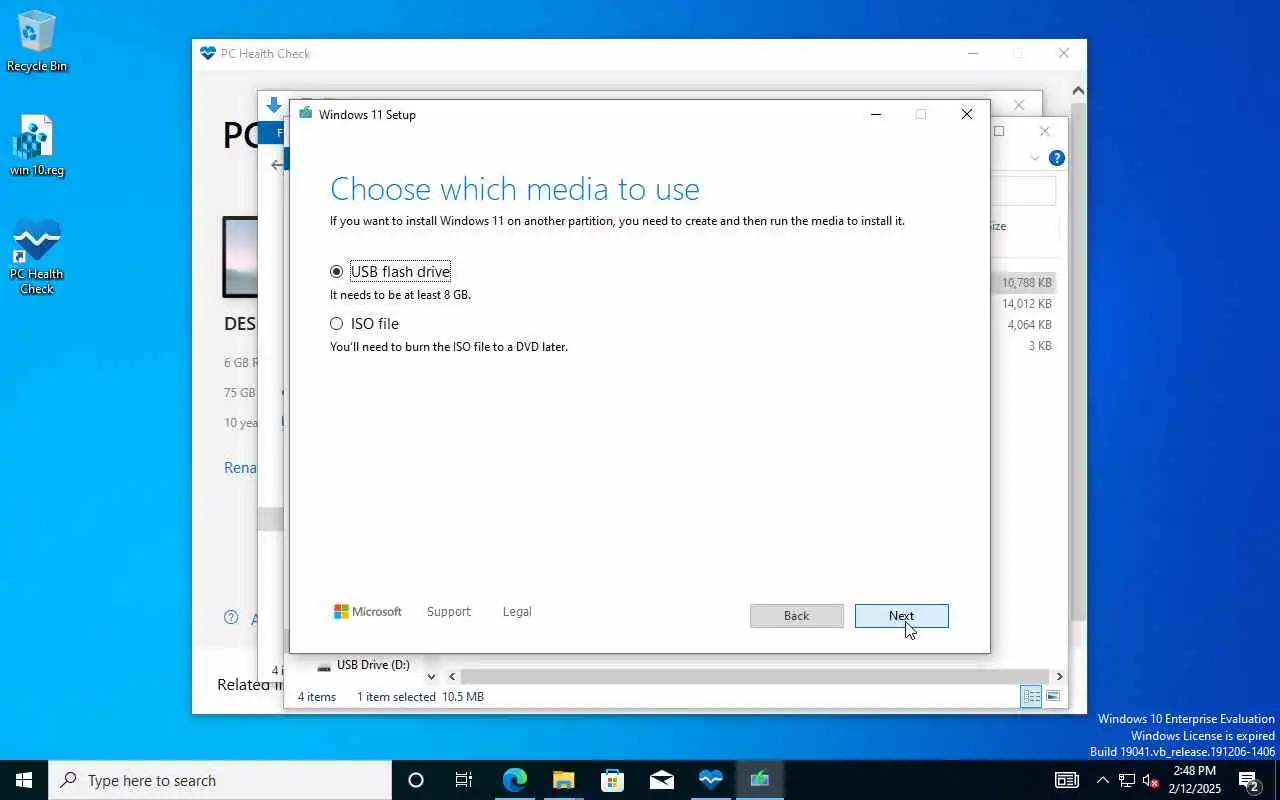Click the PC Health Check scrollbar up arrow
1280x800 pixels.
coord(1078,91)
